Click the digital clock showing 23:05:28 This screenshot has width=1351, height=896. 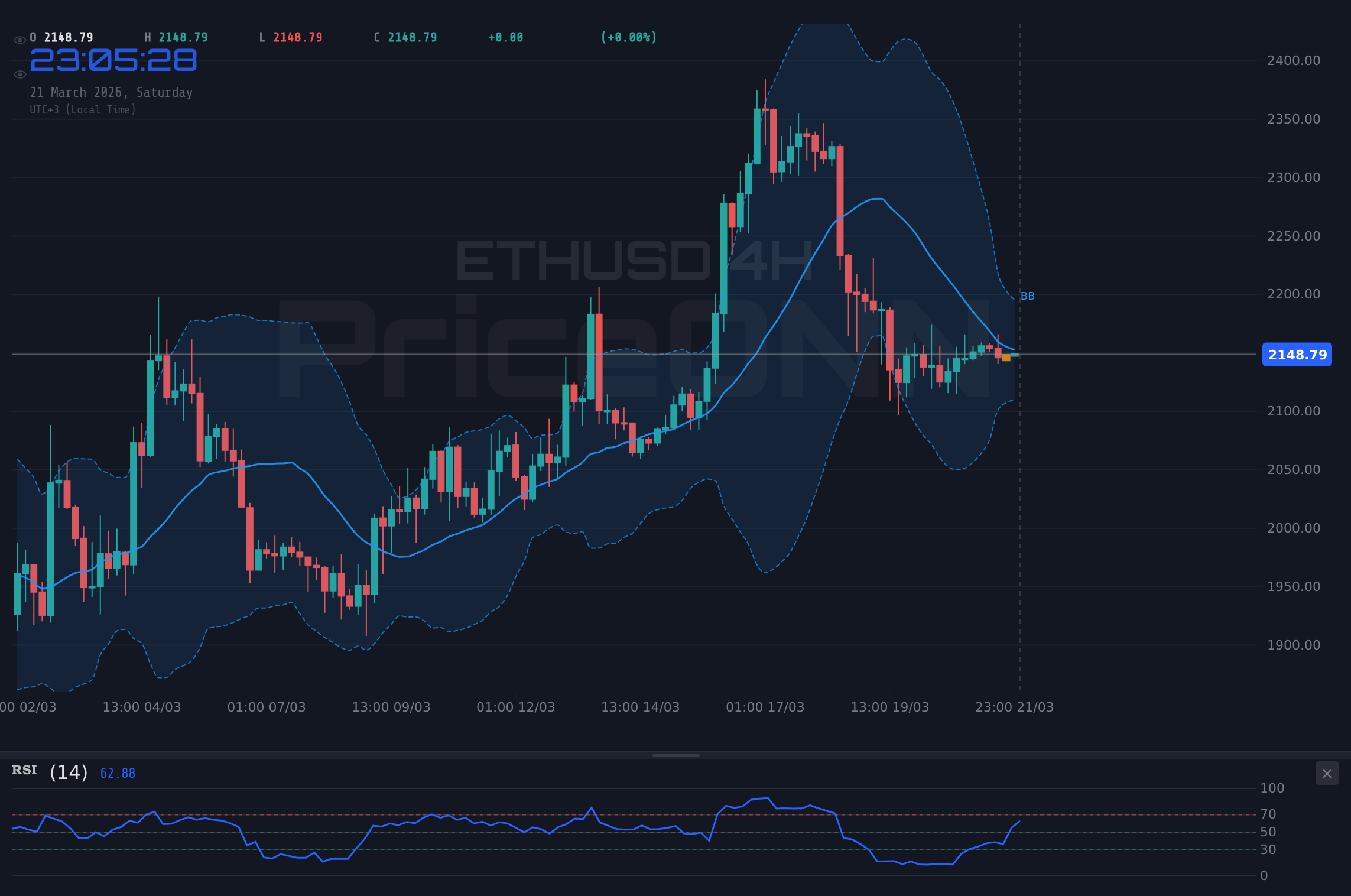(x=115, y=59)
